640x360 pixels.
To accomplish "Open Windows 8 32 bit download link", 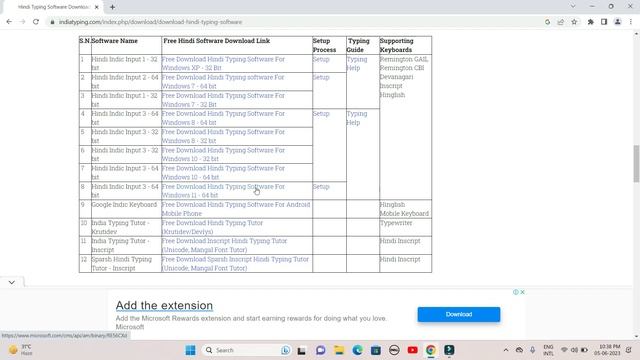I will coord(223,136).
